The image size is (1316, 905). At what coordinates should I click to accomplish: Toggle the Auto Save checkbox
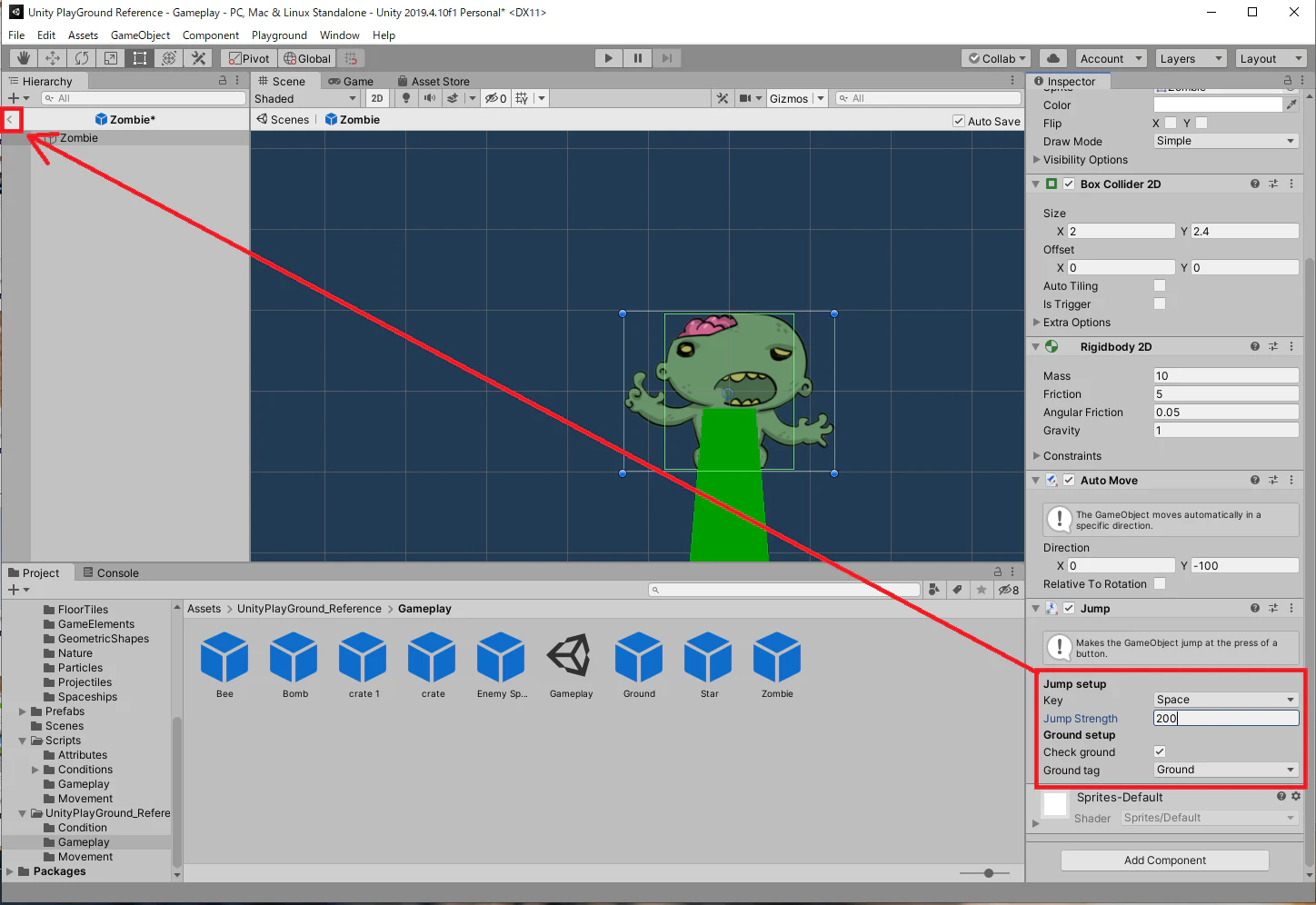click(959, 121)
